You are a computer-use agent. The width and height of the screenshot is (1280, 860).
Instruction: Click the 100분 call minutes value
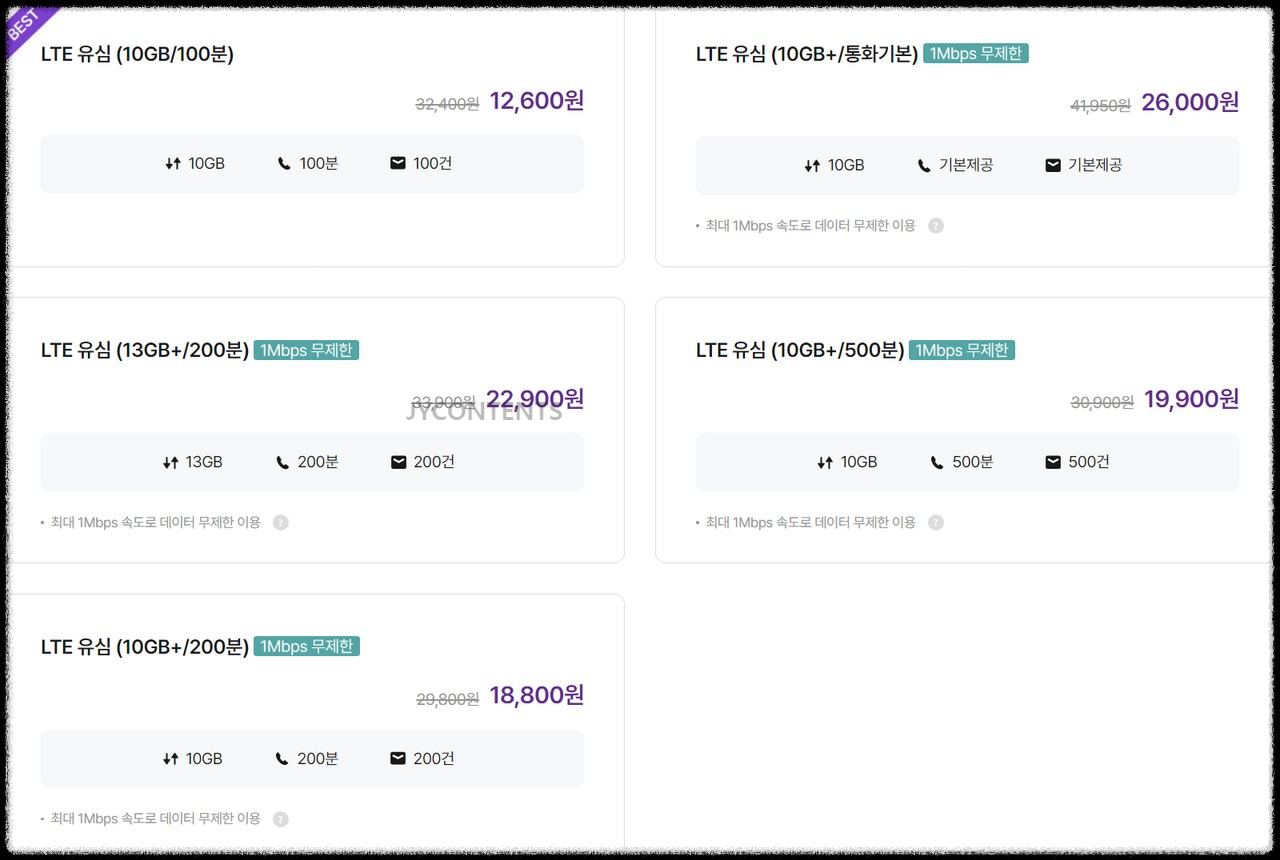(x=319, y=163)
